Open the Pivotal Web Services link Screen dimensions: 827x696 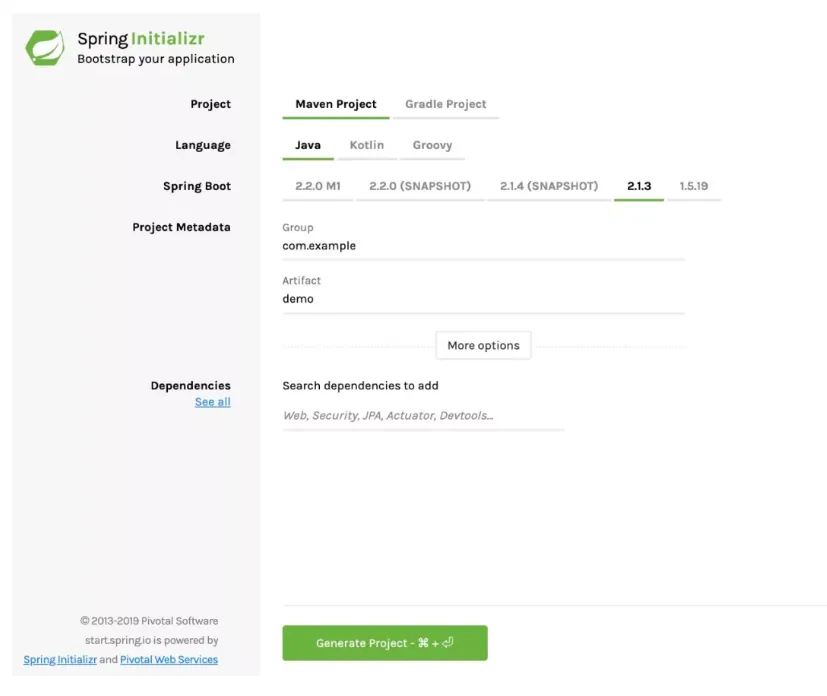(168, 660)
